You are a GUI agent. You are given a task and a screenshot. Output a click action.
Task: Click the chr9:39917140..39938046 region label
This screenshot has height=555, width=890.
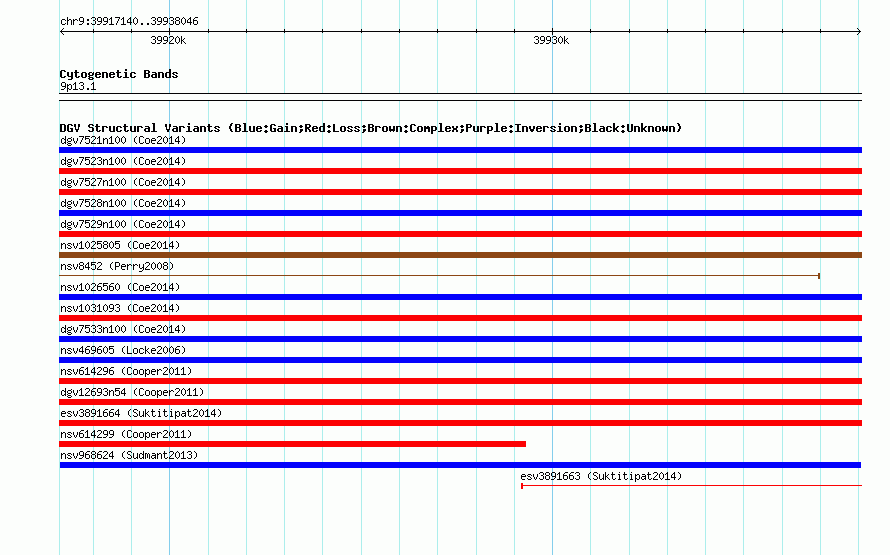tap(129, 21)
